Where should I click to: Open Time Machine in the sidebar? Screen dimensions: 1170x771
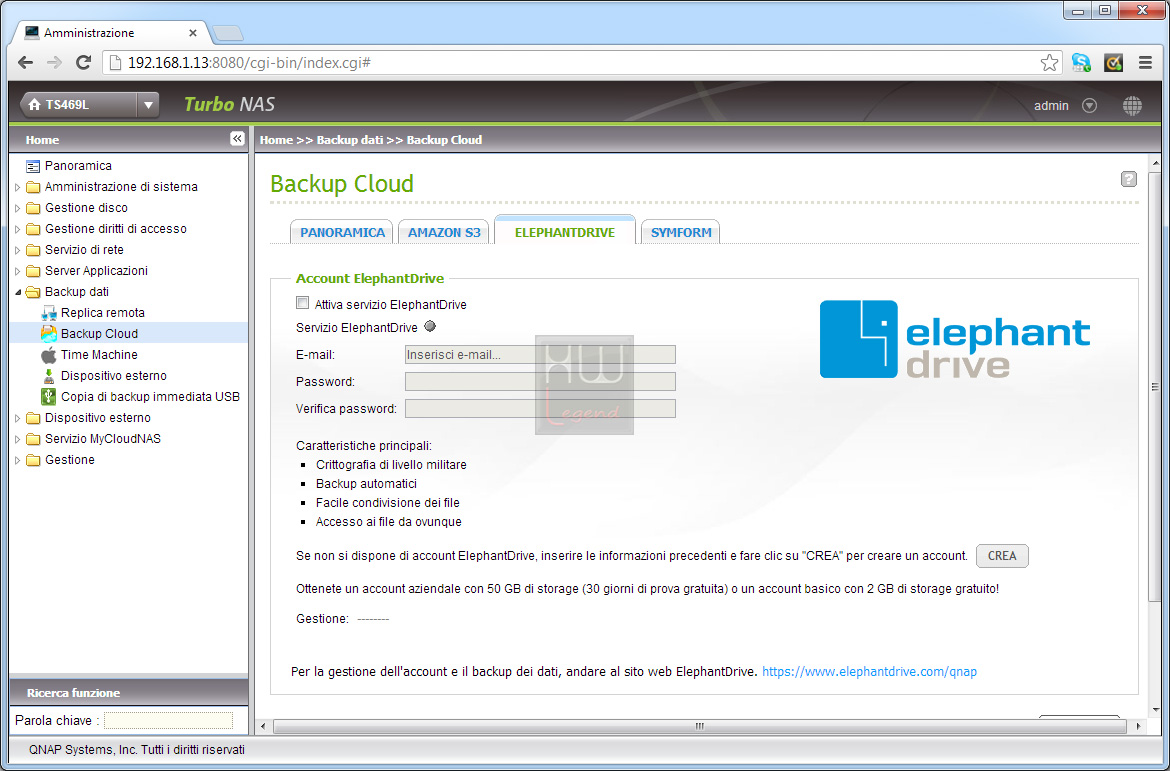click(99, 355)
